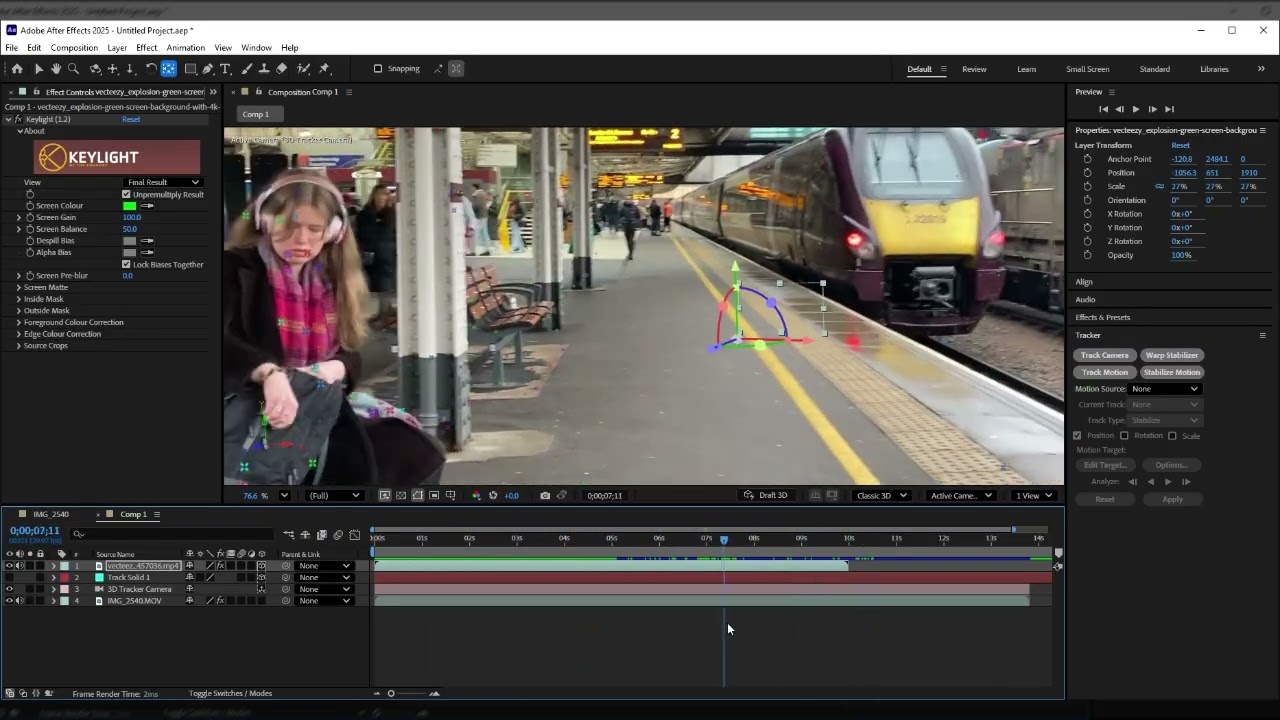The image size is (1280, 720).
Task: Click the Despill Bias eyedropper icon
Action: (x=147, y=241)
